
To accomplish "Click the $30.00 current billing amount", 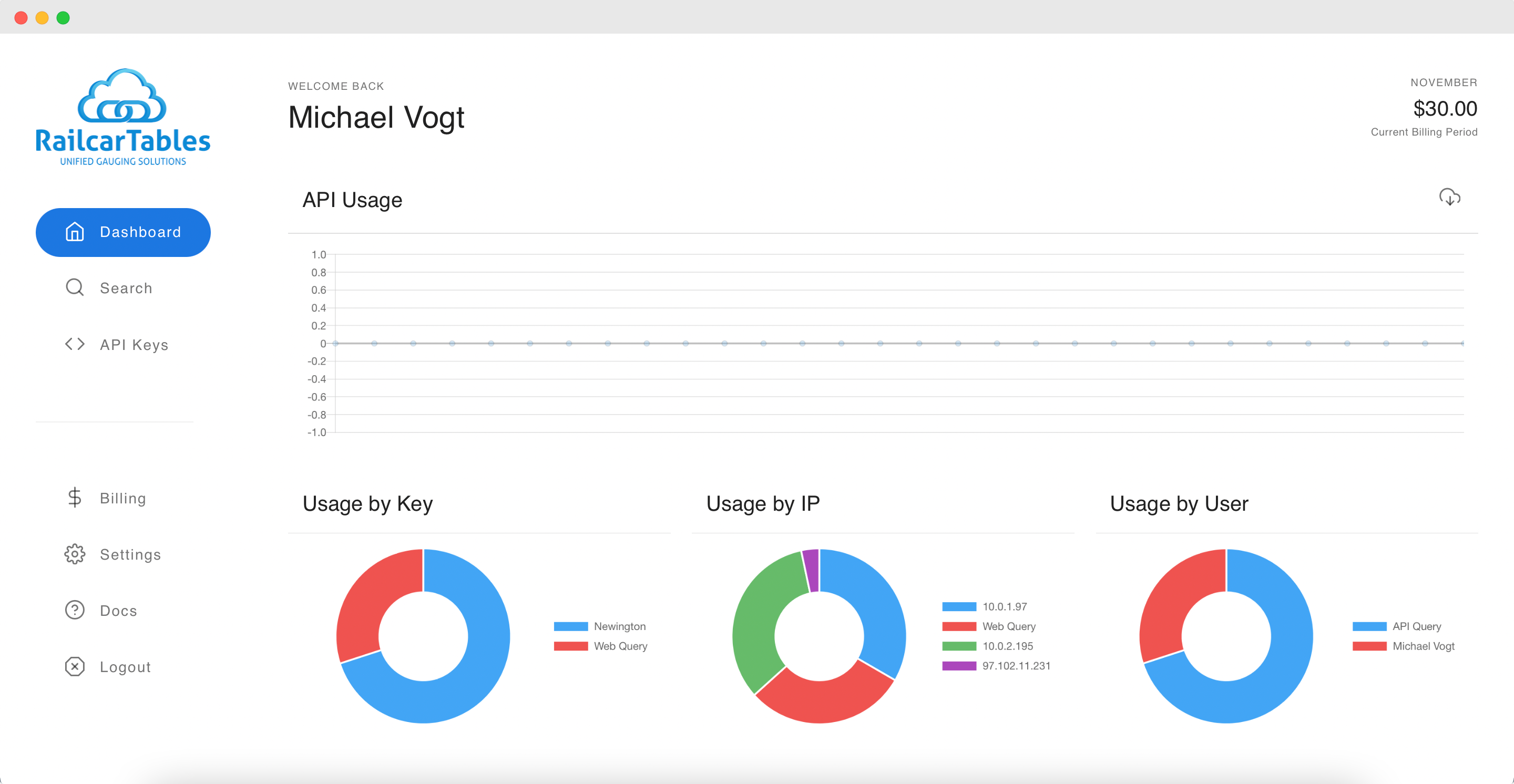I will tap(1445, 109).
